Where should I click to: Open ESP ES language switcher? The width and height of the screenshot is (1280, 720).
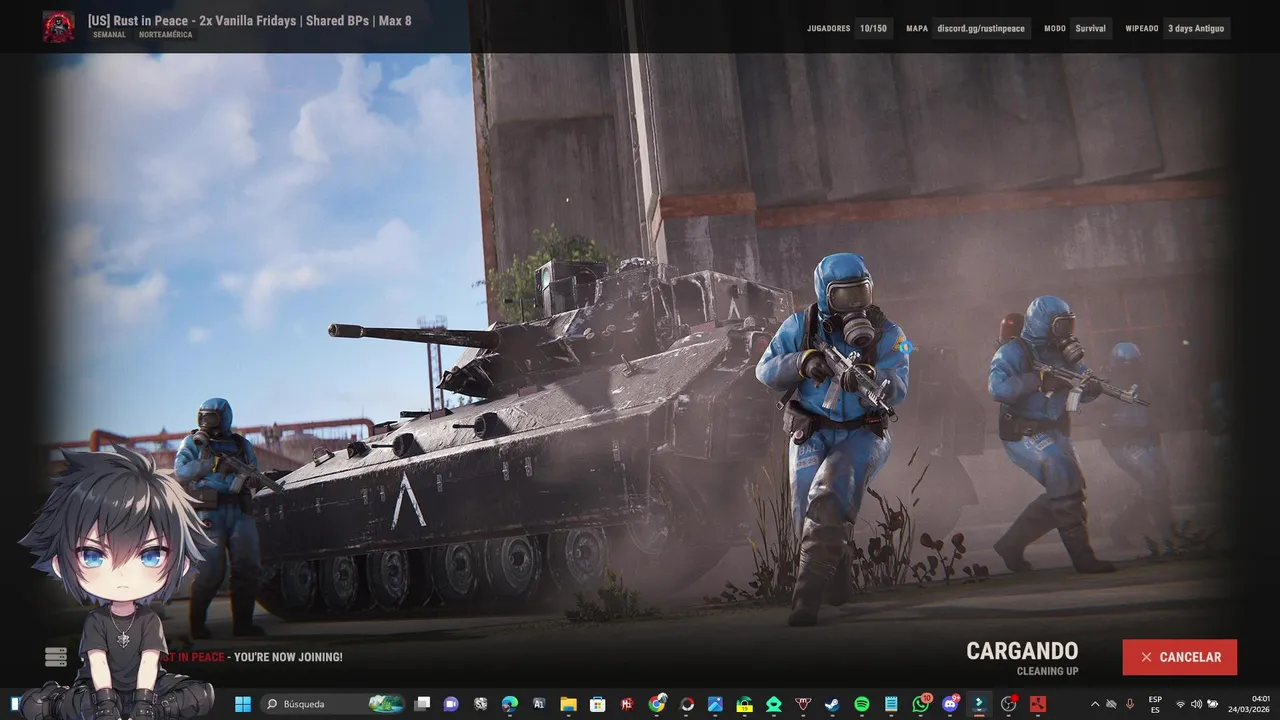tap(1155, 704)
